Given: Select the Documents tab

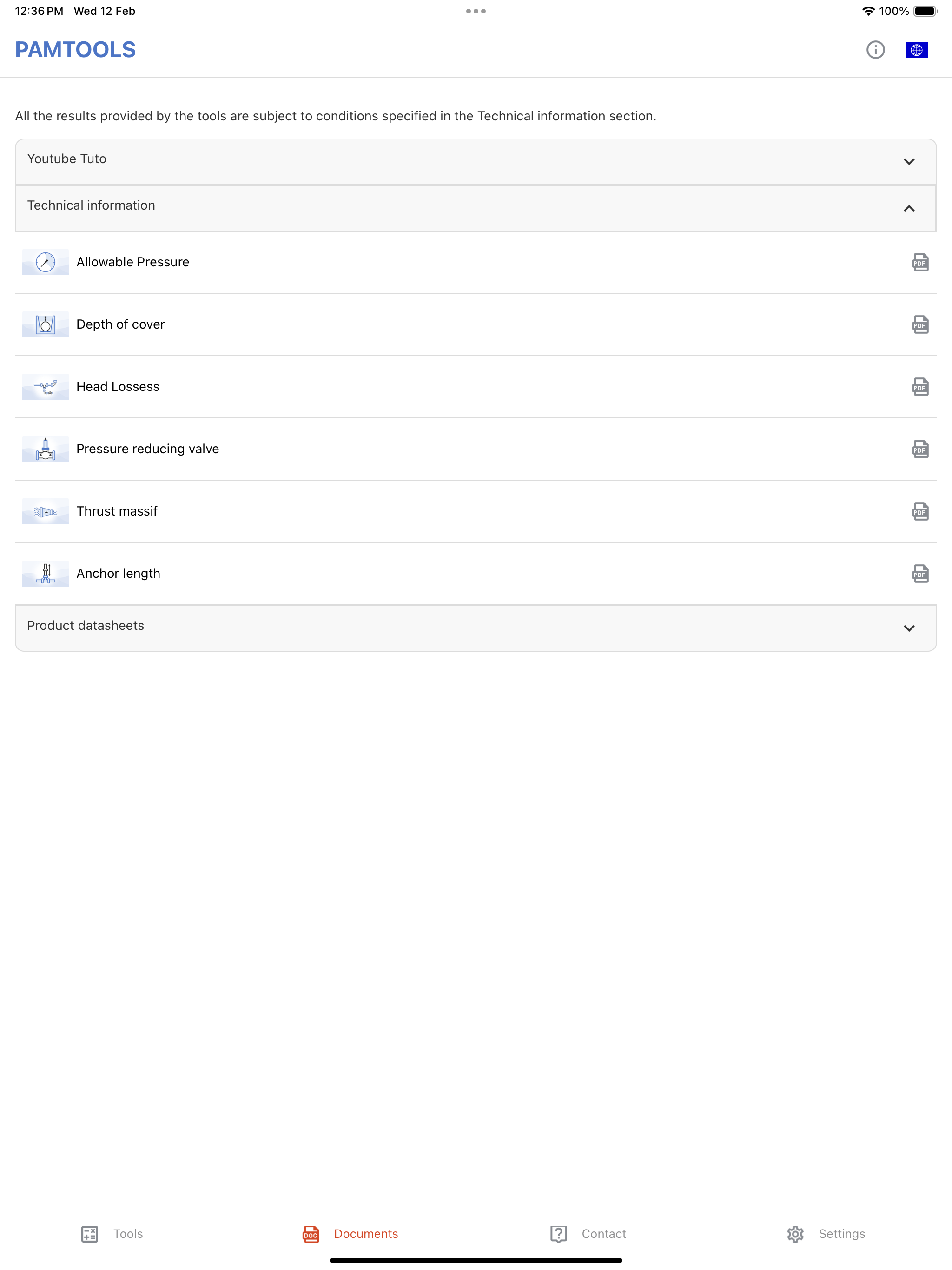Looking at the screenshot, I should 350,1234.
